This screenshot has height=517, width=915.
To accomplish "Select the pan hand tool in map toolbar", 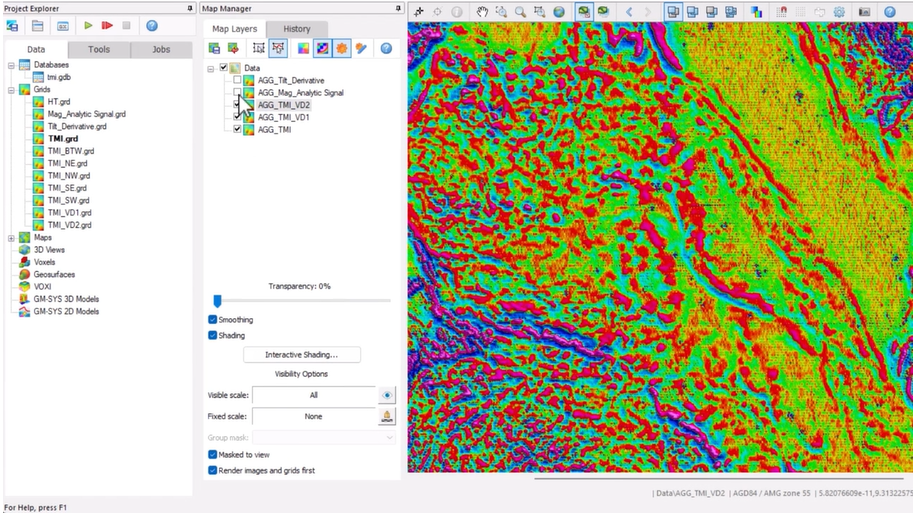I will [x=482, y=12].
